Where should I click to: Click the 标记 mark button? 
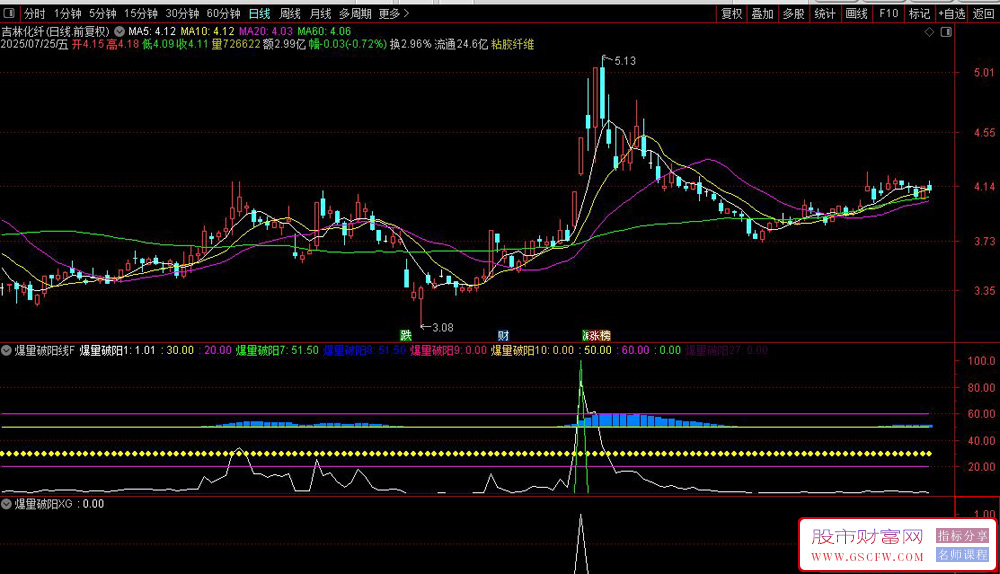click(920, 13)
